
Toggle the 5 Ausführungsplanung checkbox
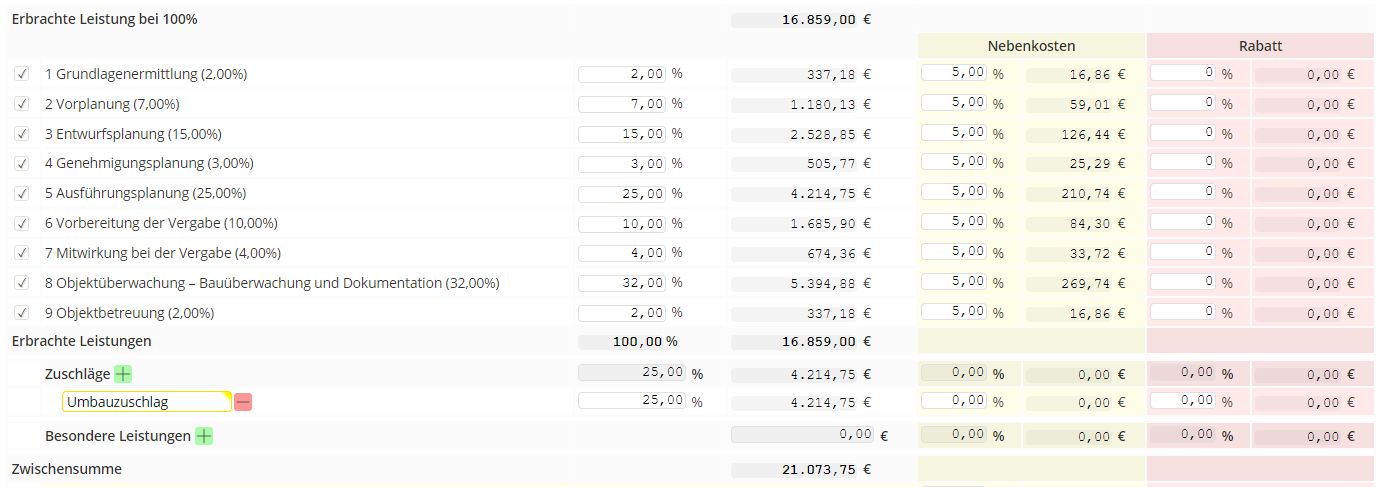pyautogui.click(x=22, y=193)
